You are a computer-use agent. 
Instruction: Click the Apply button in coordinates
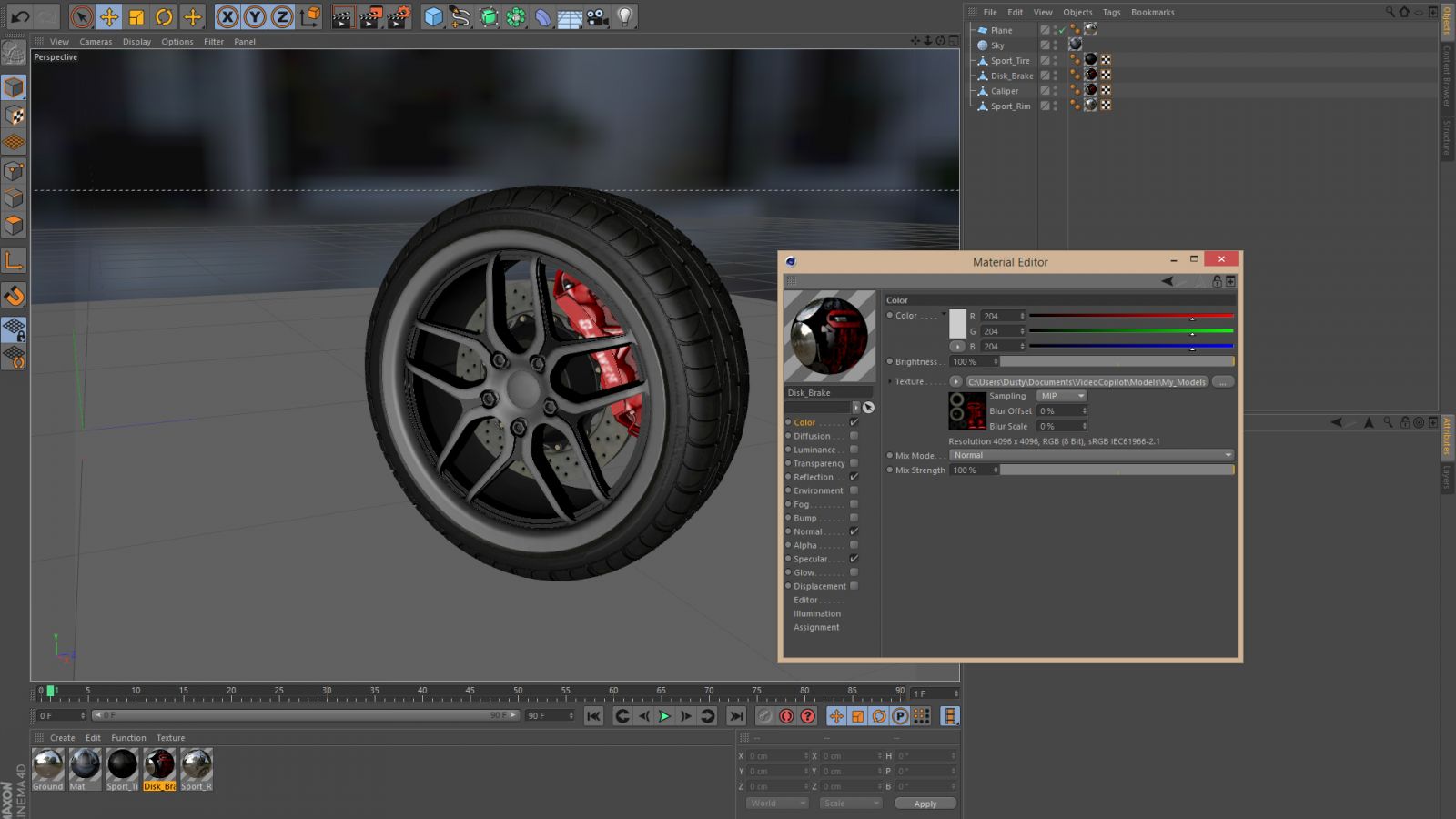click(x=925, y=804)
